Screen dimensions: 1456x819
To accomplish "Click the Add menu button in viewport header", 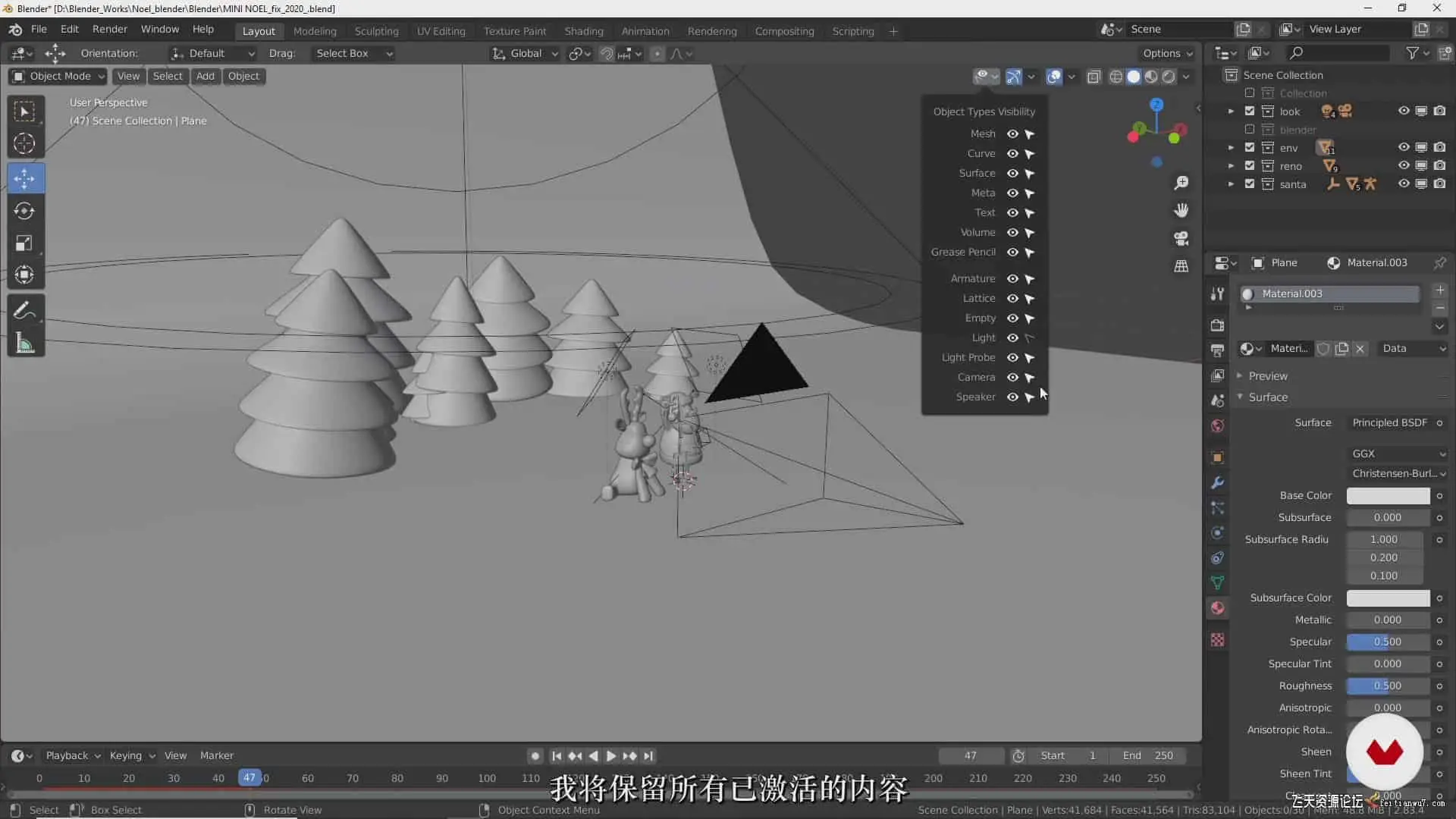I will [205, 77].
